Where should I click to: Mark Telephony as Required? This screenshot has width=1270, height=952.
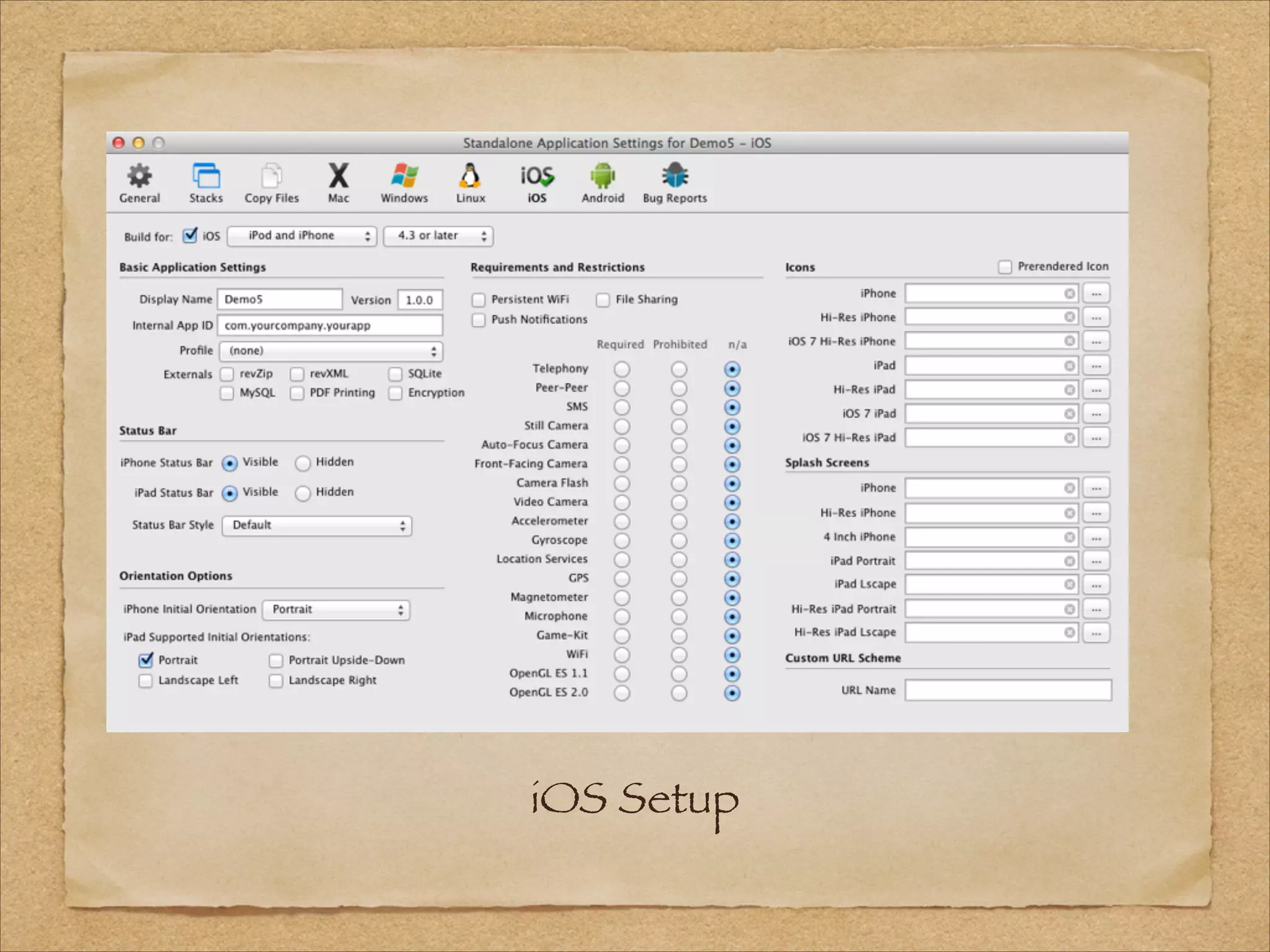pyautogui.click(x=621, y=370)
